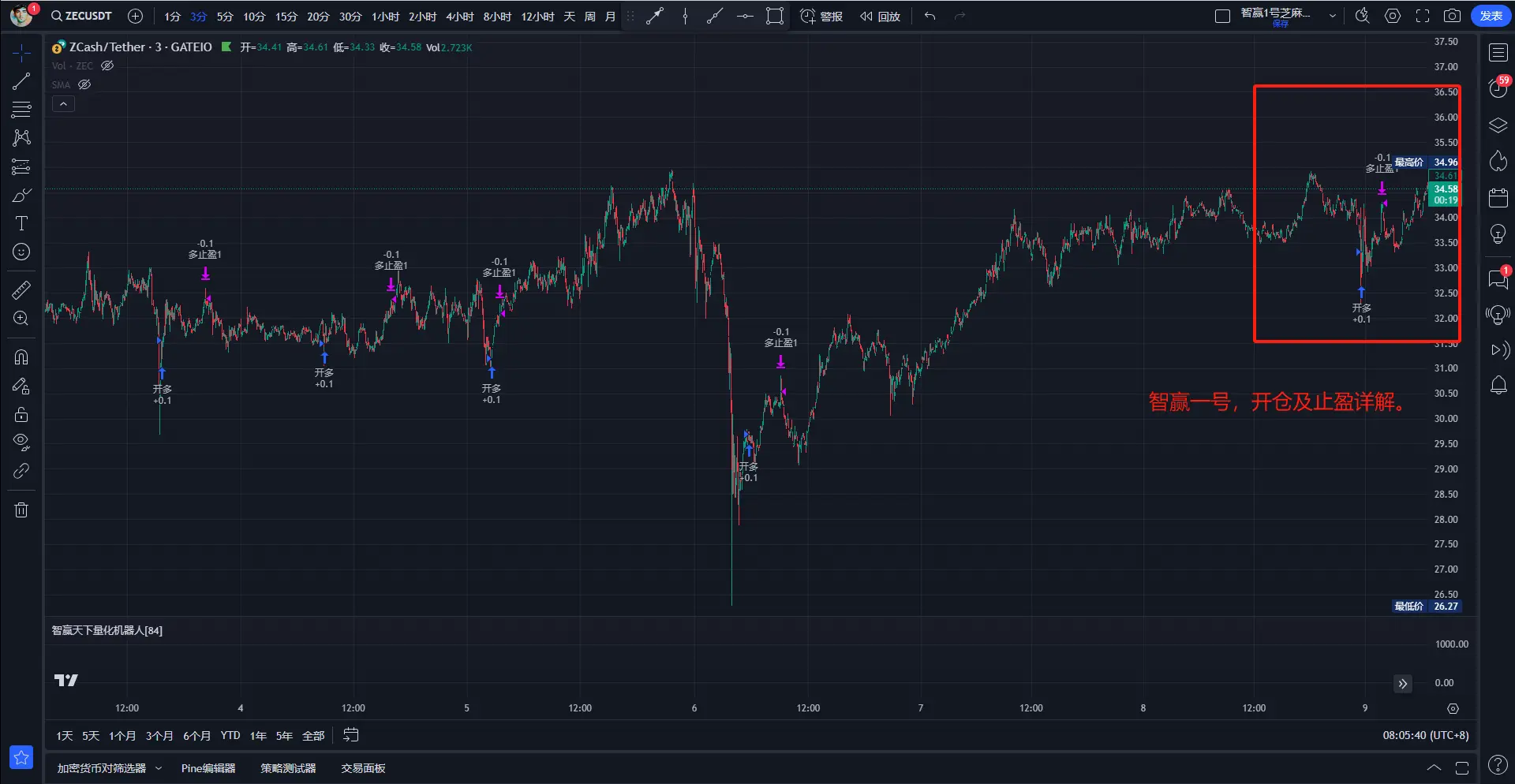Activate the zoom in tool

click(21, 319)
